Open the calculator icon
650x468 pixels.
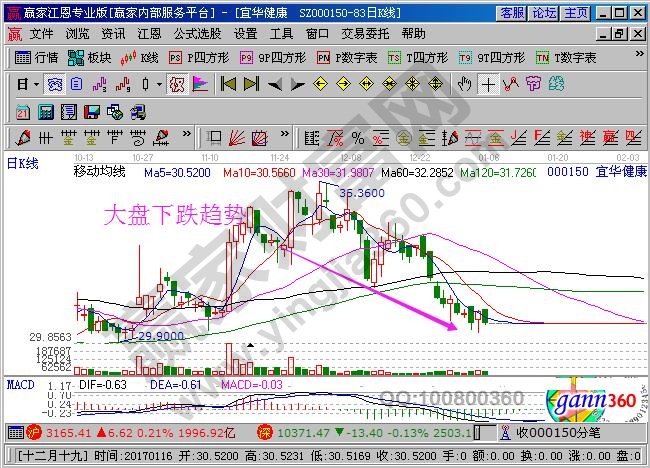[x=46, y=112]
